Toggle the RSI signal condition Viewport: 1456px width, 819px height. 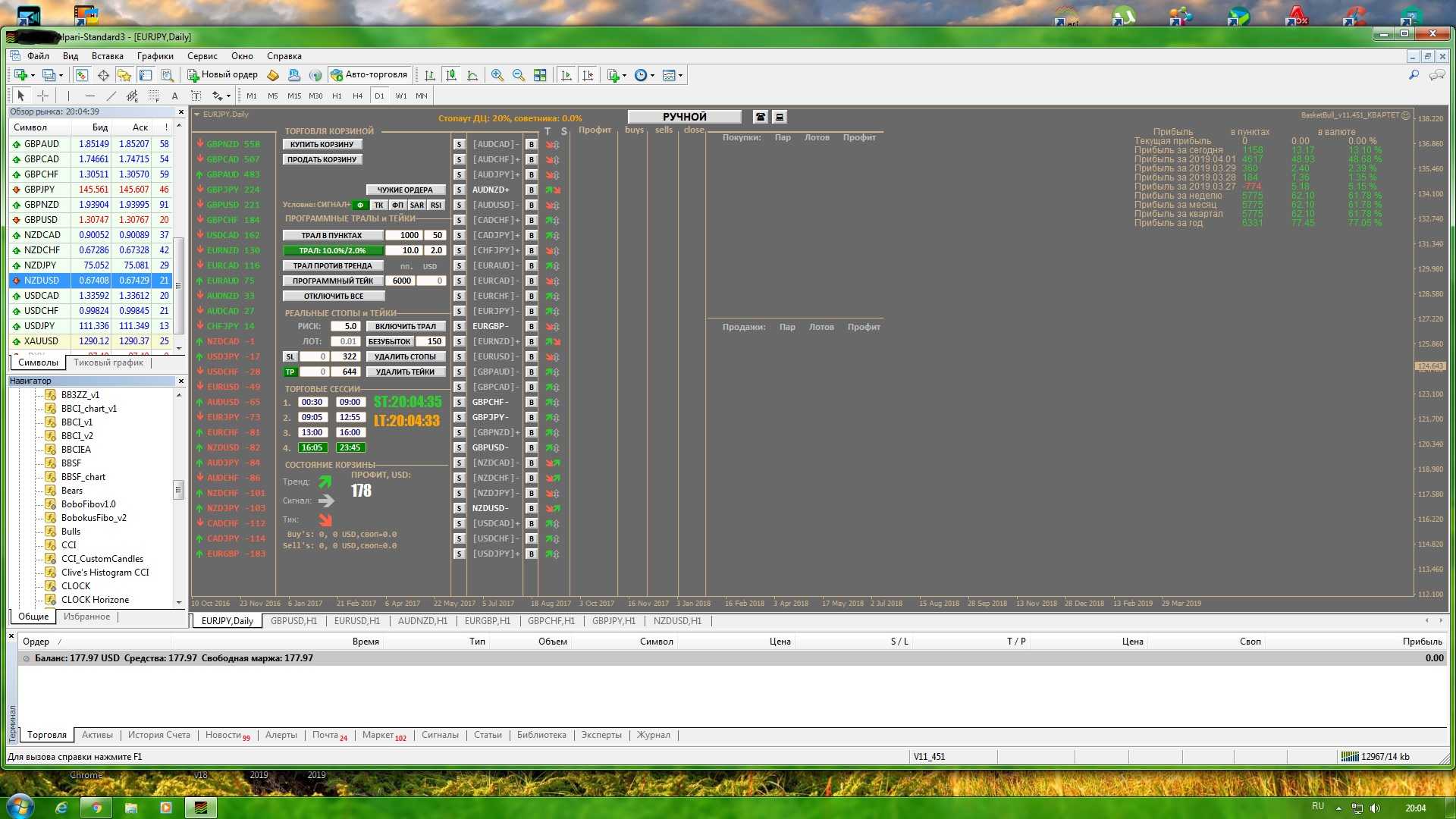point(436,206)
